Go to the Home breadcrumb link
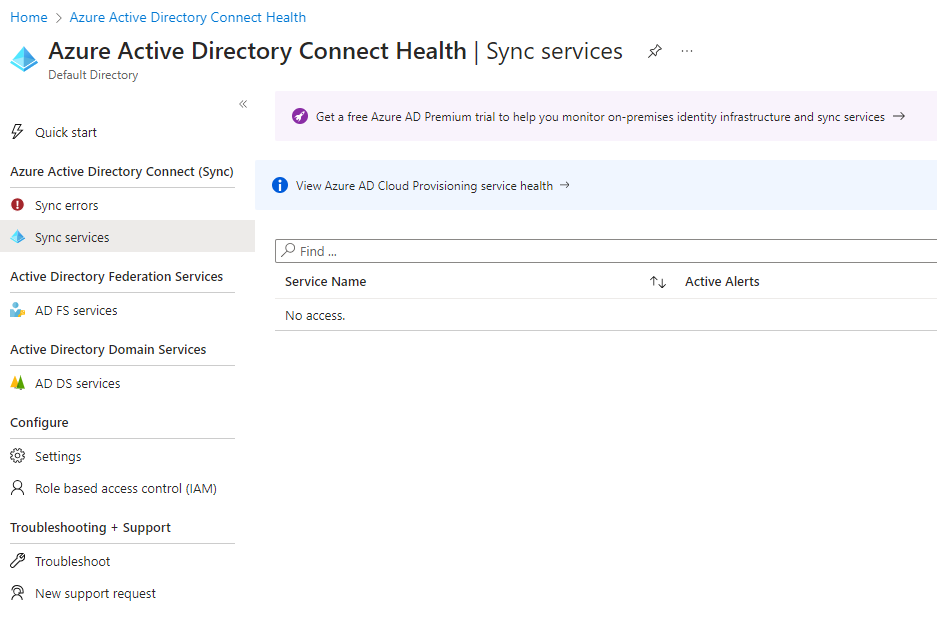Screen dimensions: 937x623 click(x=28, y=17)
